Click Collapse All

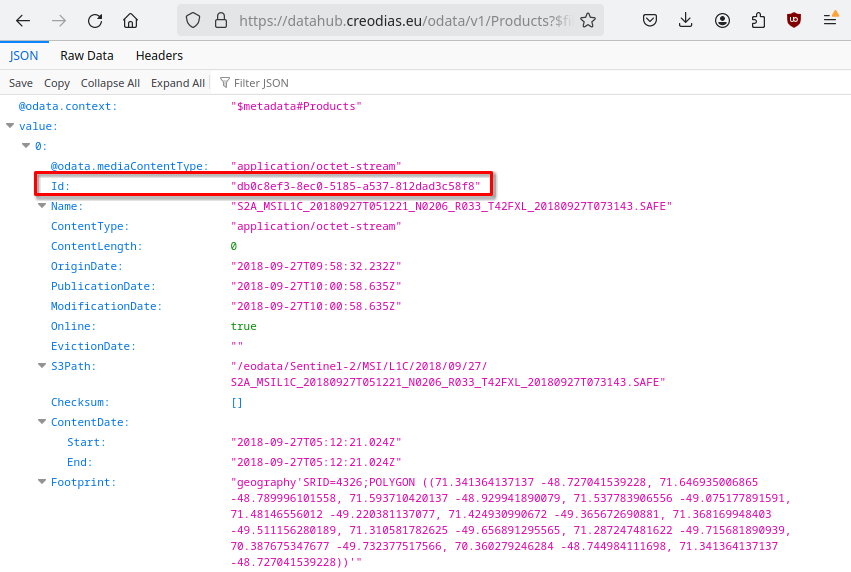pos(110,83)
